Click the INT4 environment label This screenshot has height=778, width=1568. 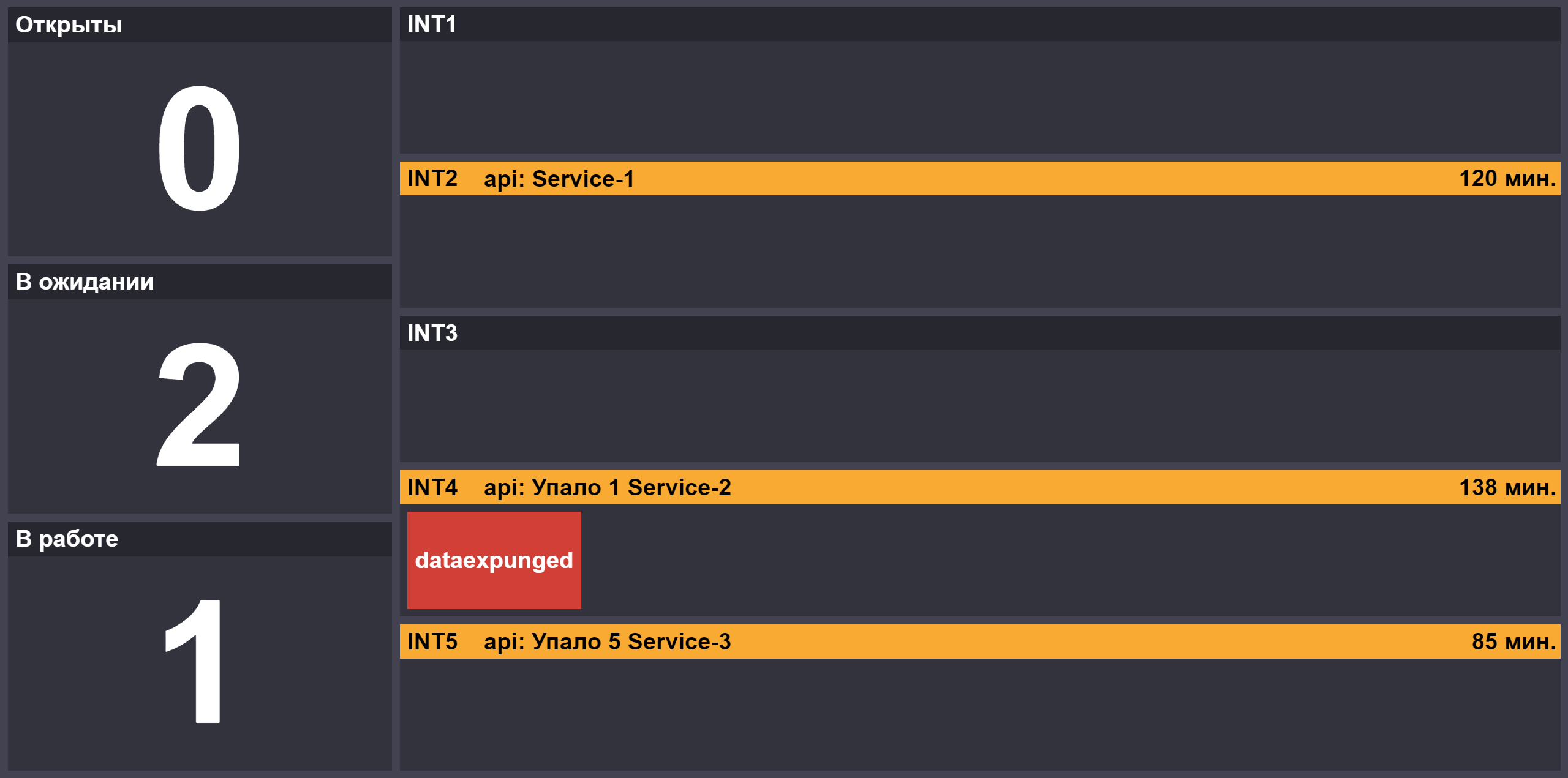pos(432,487)
